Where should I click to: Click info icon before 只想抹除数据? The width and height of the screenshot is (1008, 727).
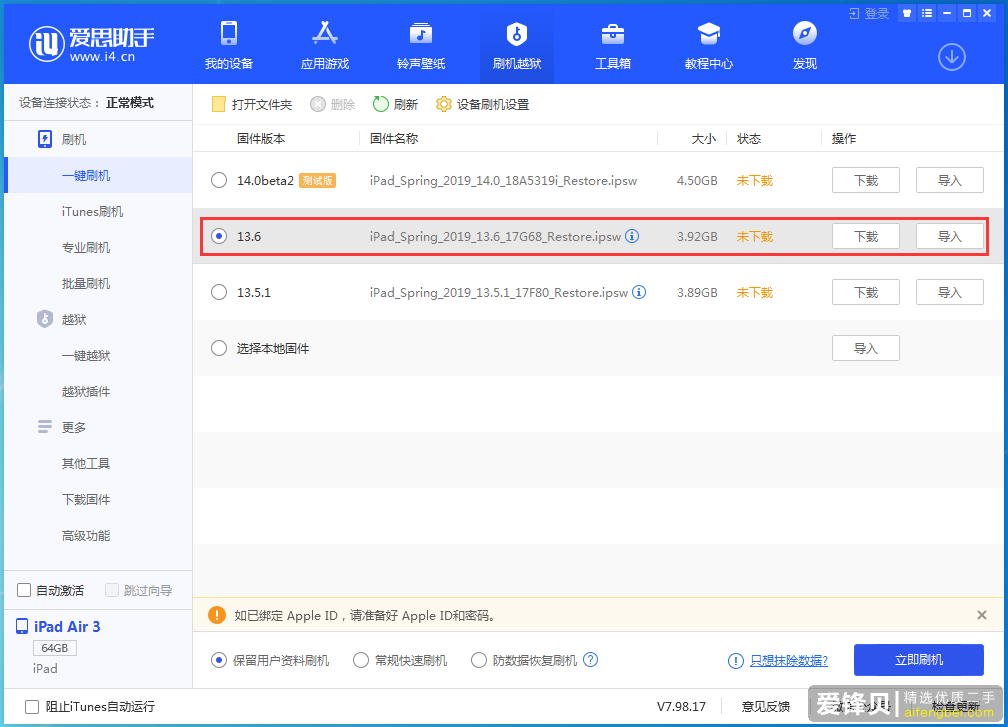click(x=735, y=660)
